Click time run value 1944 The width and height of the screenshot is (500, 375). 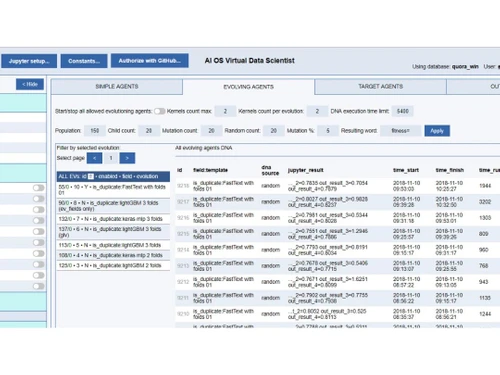click(x=485, y=186)
